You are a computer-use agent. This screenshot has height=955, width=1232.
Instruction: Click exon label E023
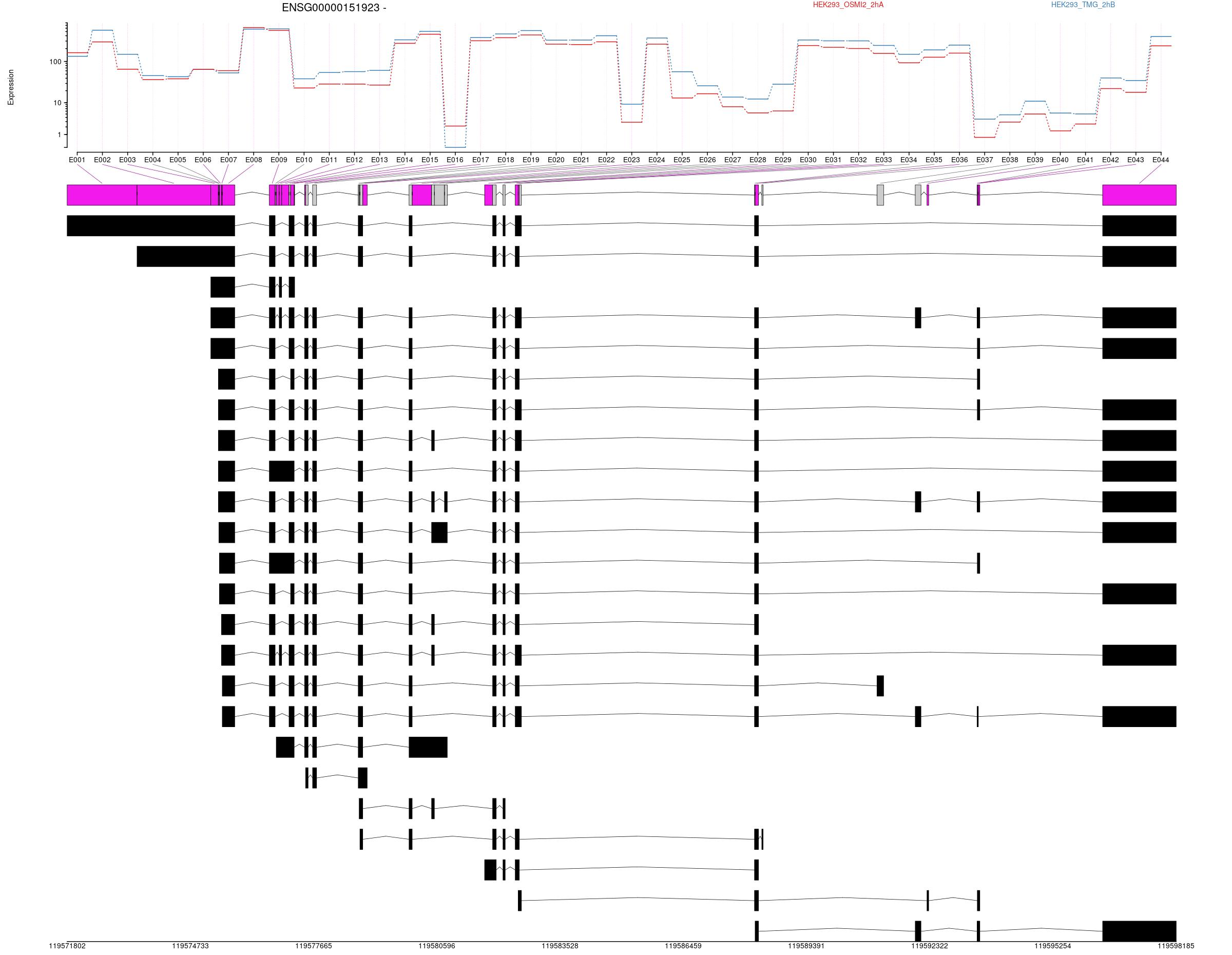click(632, 160)
